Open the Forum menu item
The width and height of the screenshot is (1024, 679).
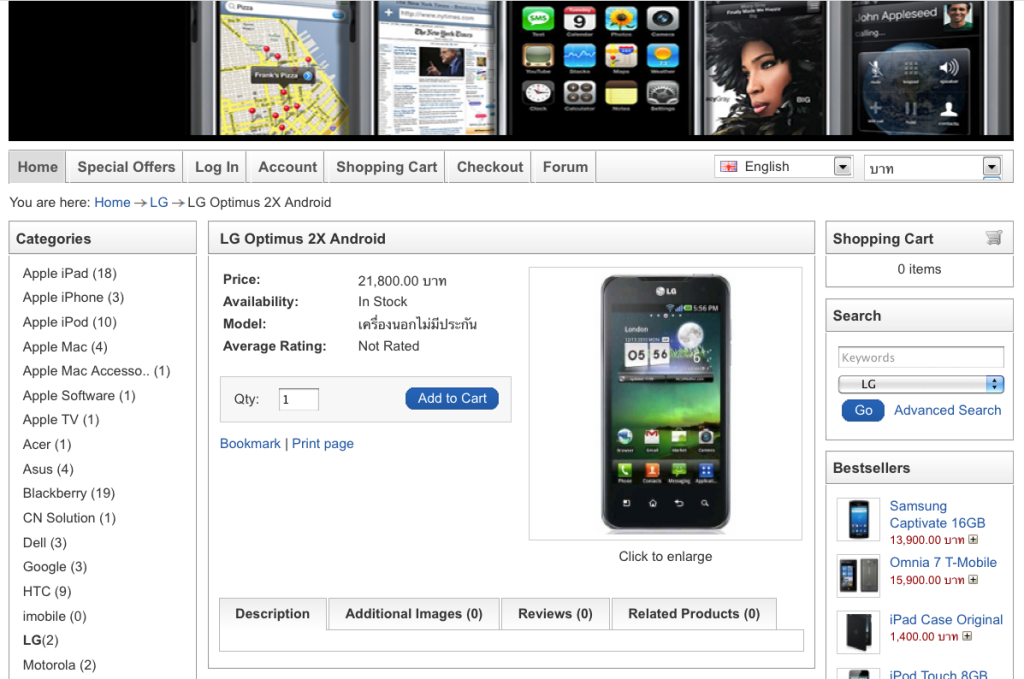pyautogui.click(x=565, y=167)
